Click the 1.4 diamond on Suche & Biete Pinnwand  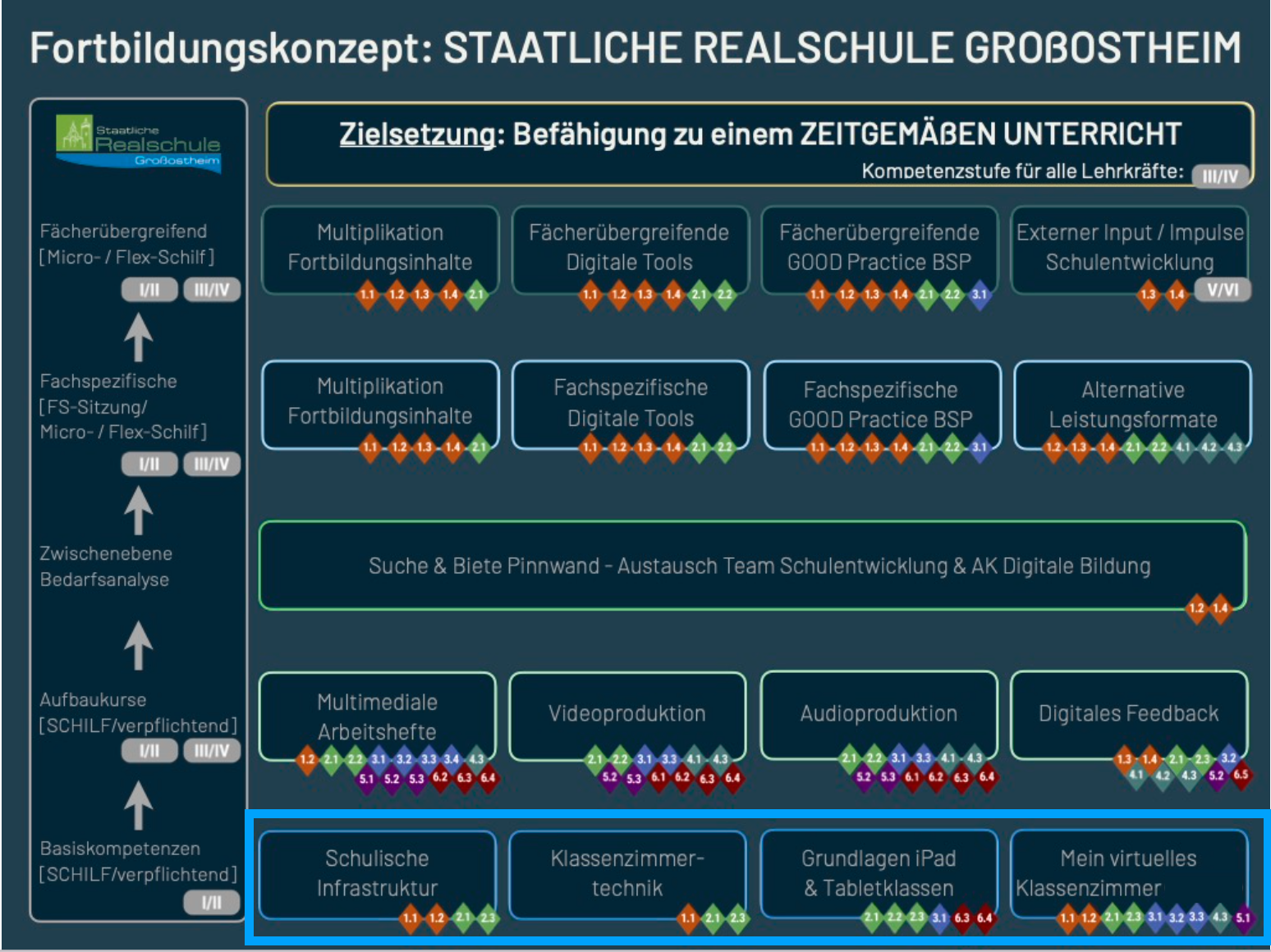(x=1220, y=608)
